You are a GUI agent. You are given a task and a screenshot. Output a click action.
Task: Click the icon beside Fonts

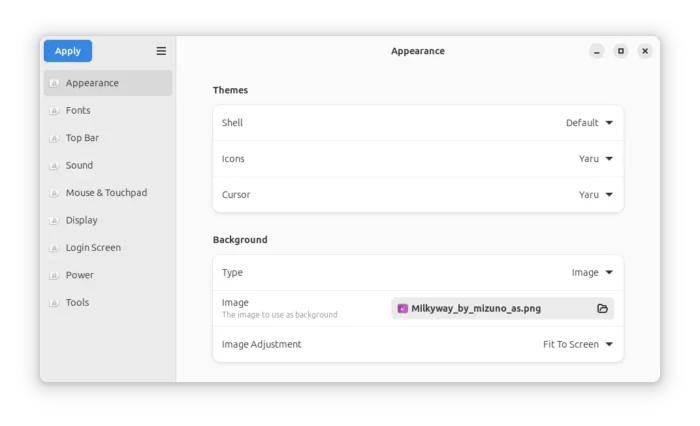point(54,110)
